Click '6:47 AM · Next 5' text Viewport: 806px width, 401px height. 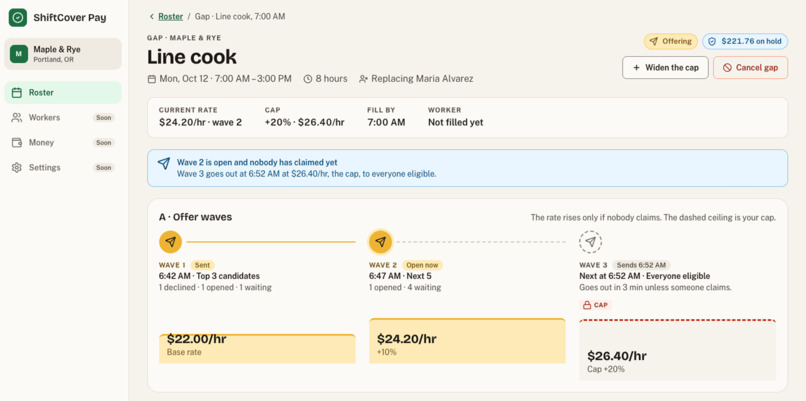[x=400, y=276]
